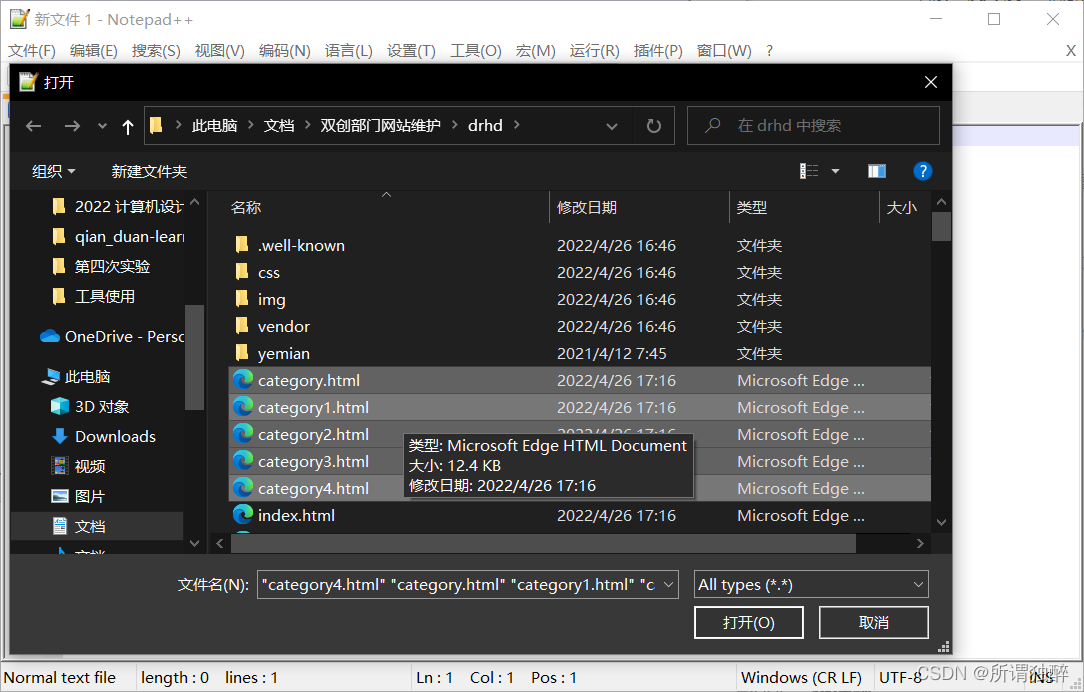Click 双创部门网站维护 in address breadcrumb
1084x692 pixels.
click(380, 126)
